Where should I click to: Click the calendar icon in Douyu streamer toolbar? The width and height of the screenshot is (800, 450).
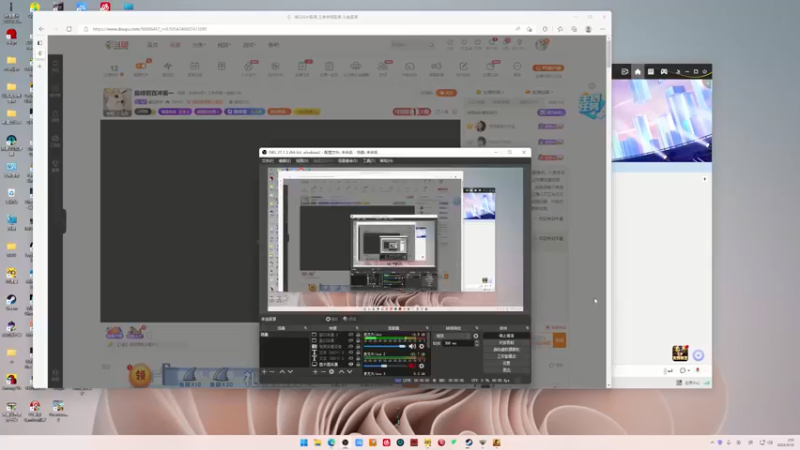194,66
